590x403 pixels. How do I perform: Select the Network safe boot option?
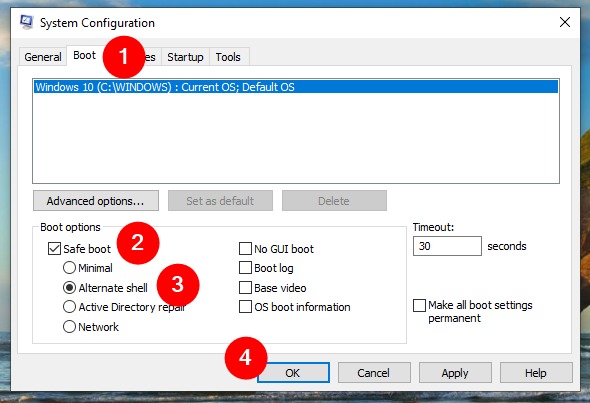69,327
